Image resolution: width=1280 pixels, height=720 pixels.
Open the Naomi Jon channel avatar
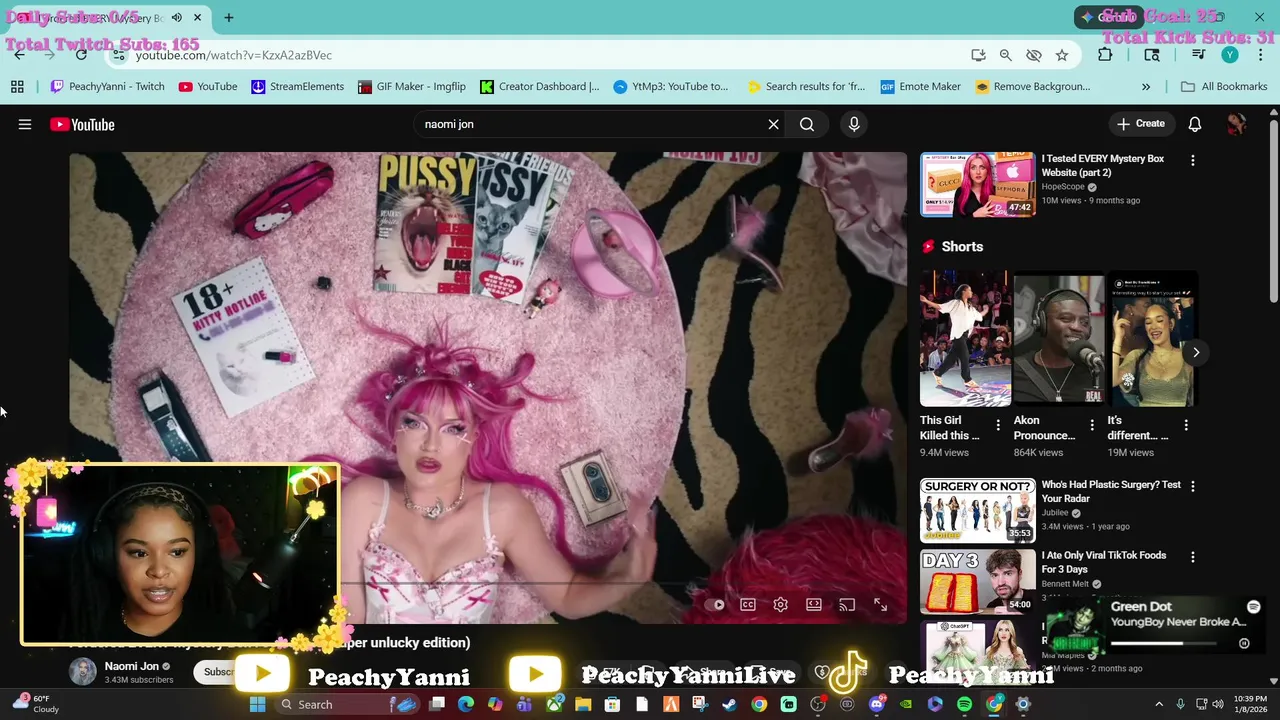(x=83, y=672)
